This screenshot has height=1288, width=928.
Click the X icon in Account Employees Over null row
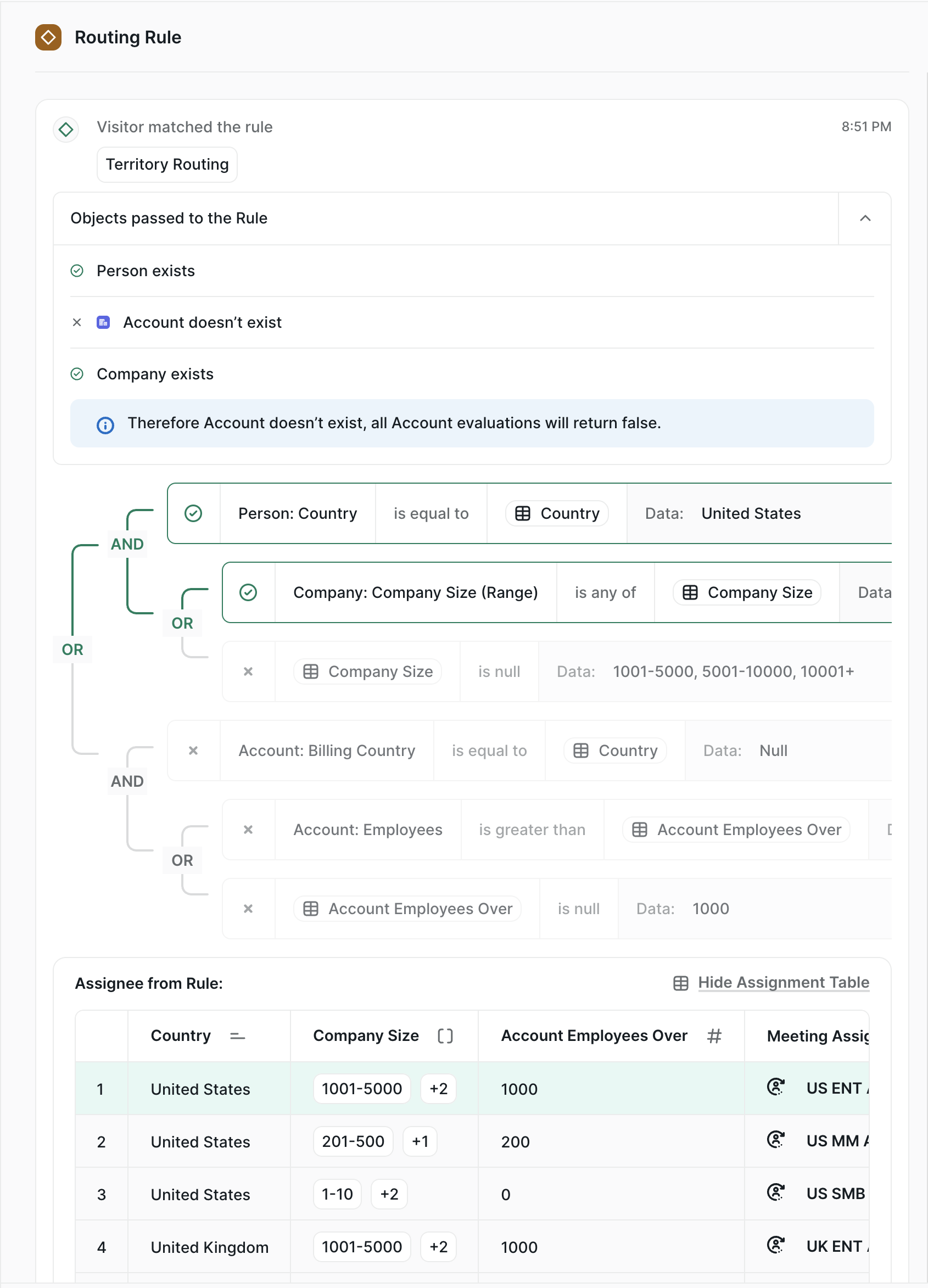point(248,909)
